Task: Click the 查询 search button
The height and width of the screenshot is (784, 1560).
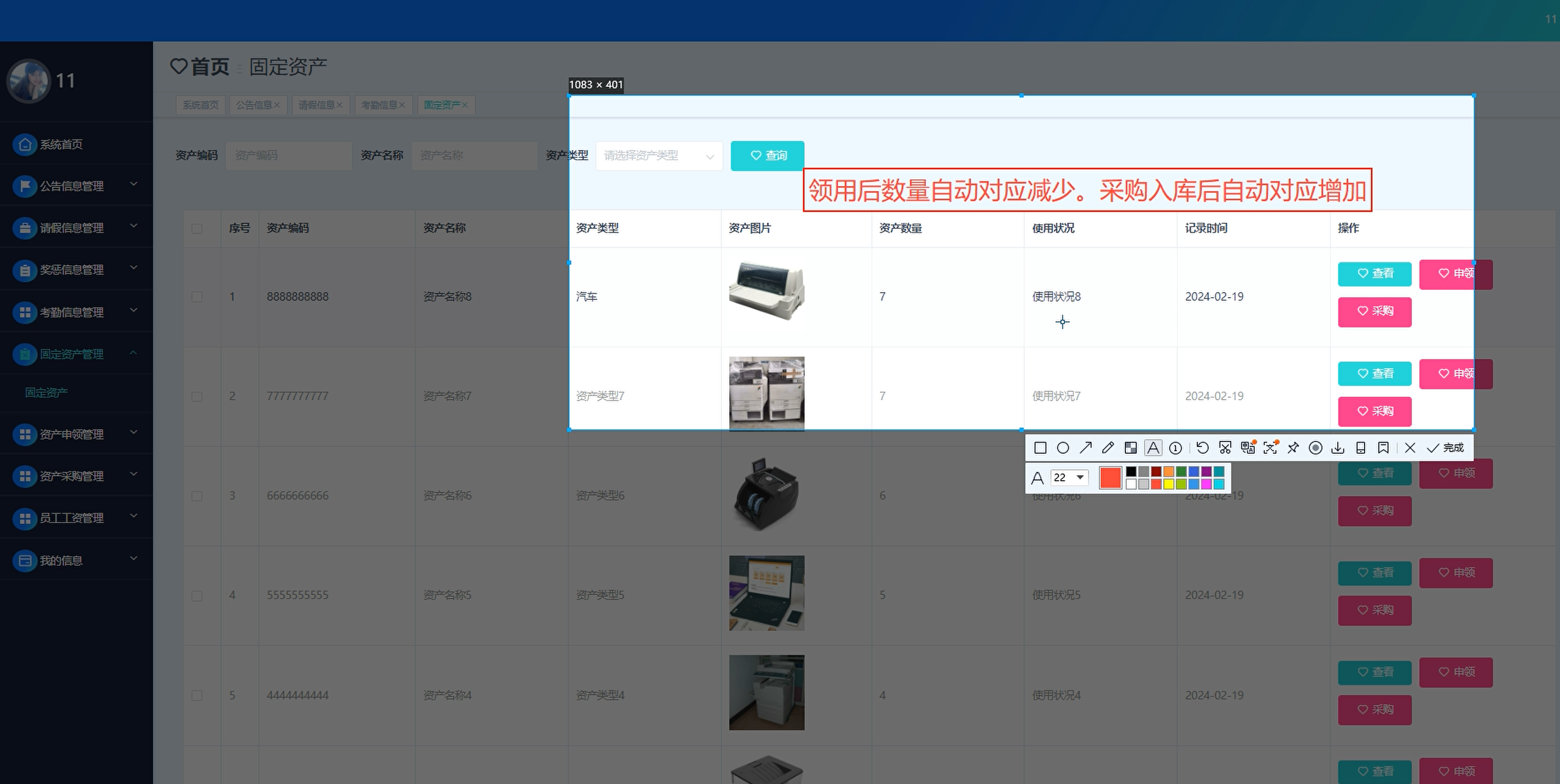Action: (x=767, y=156)
